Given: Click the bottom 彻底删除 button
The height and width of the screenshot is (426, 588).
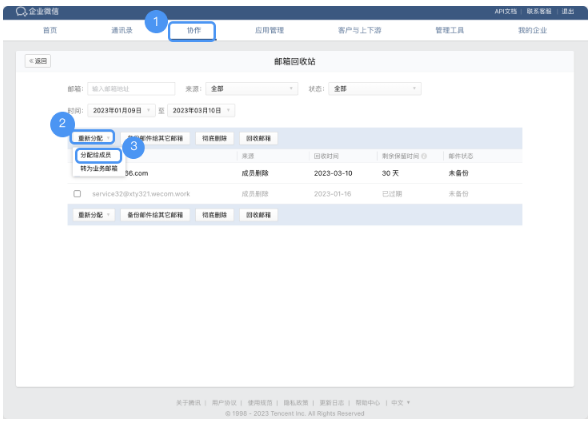Looking at the screenshot, I should (214, 215).
